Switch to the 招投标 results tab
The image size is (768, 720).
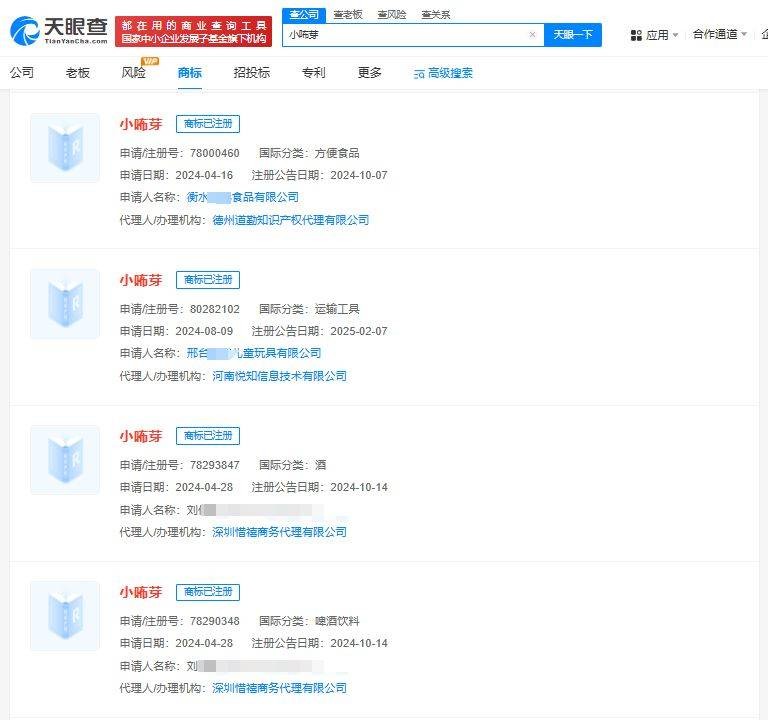pyautogui.click(x=252, y=72)
